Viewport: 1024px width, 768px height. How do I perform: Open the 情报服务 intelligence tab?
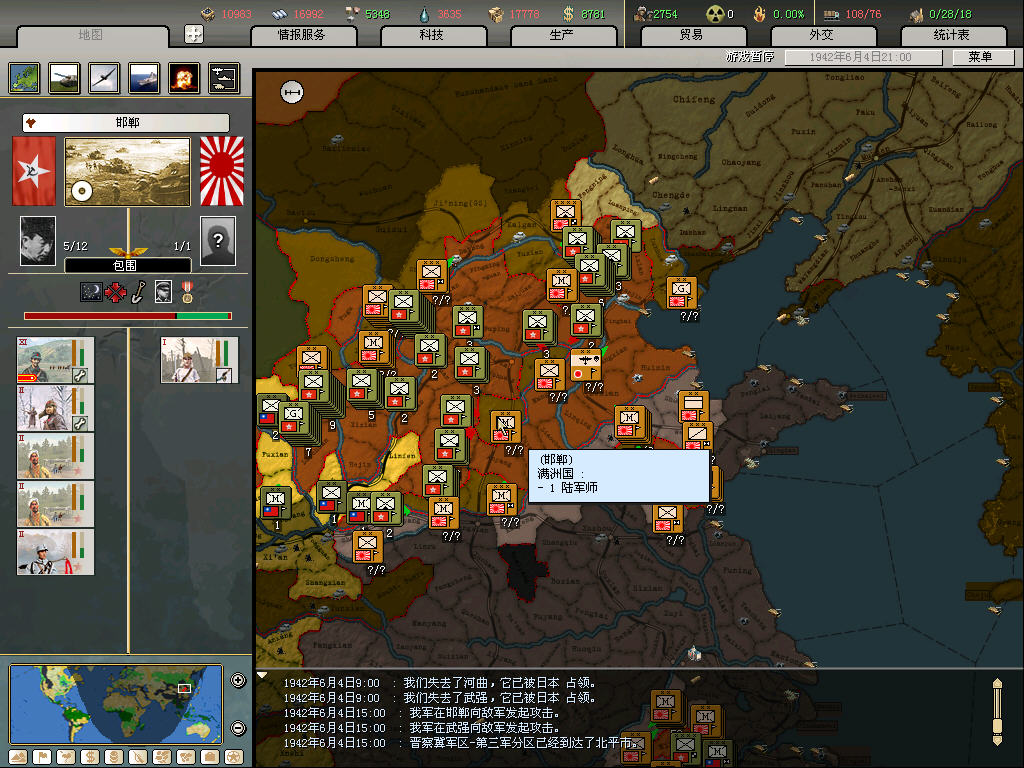click(x=303, y=35)
